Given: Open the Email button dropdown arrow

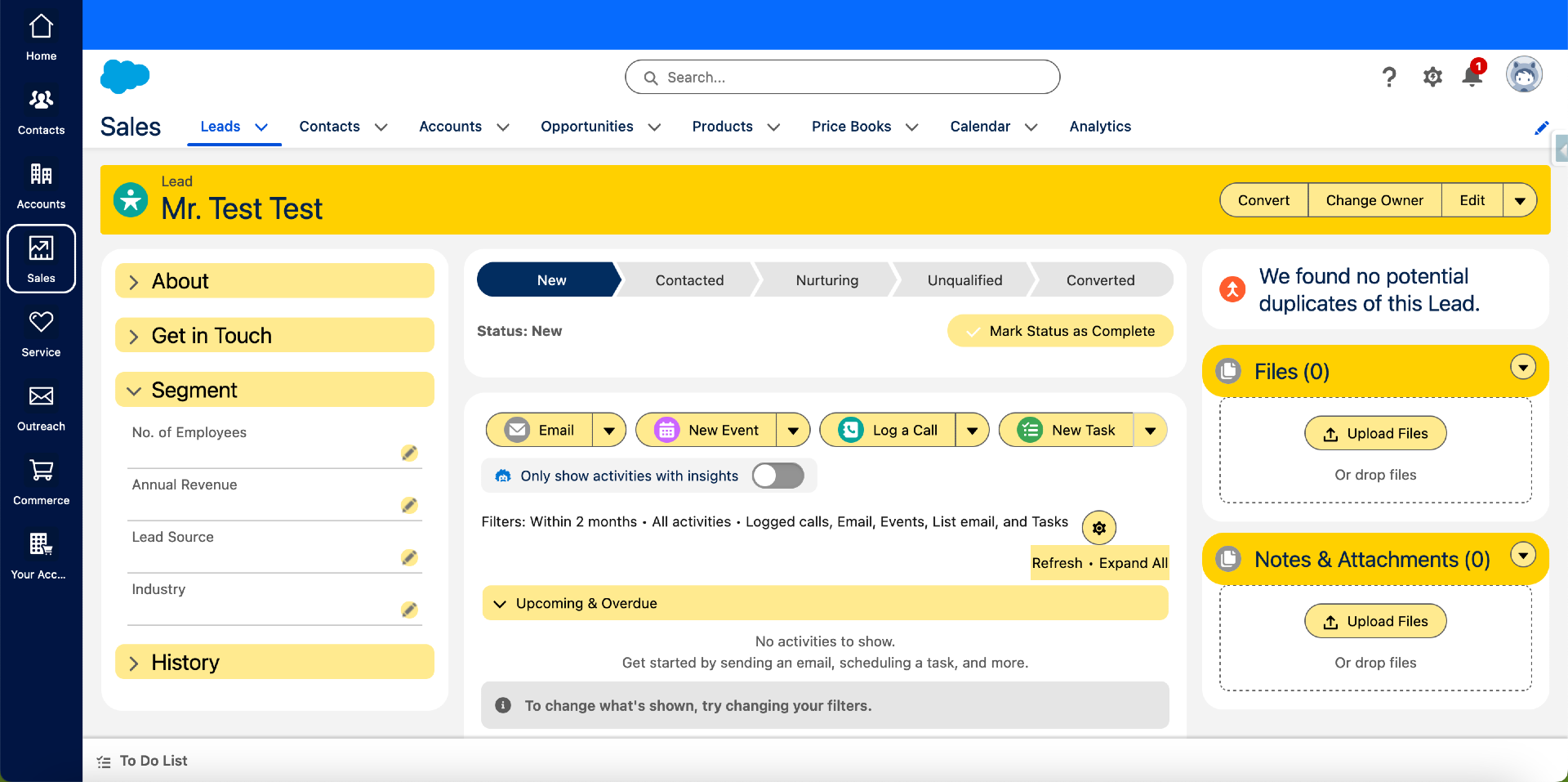Looking at the screenshot, I should point(609,430).
